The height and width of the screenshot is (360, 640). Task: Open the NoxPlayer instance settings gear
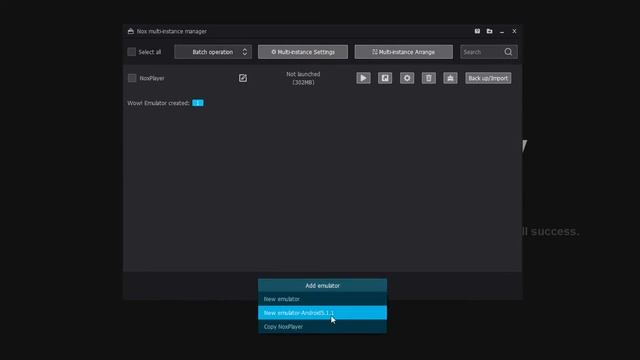(407, 78)
